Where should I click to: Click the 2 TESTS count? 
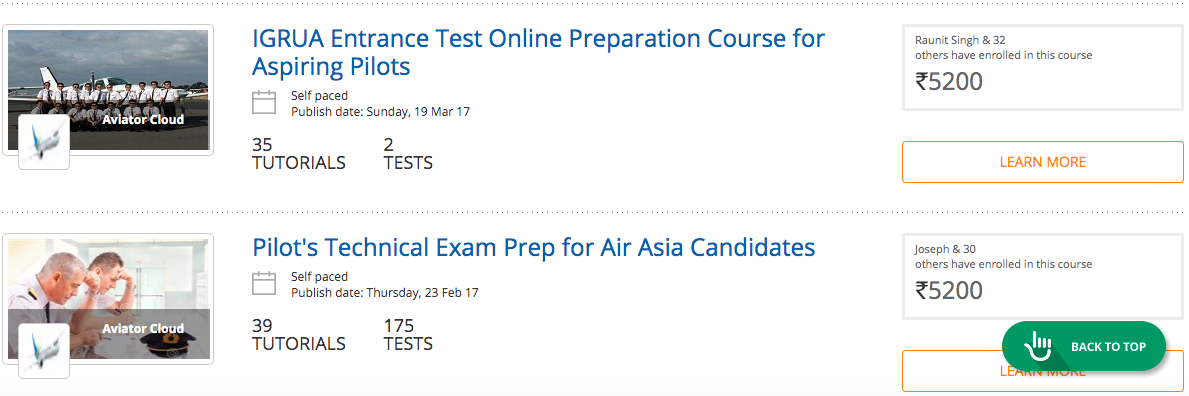(408, 153)
